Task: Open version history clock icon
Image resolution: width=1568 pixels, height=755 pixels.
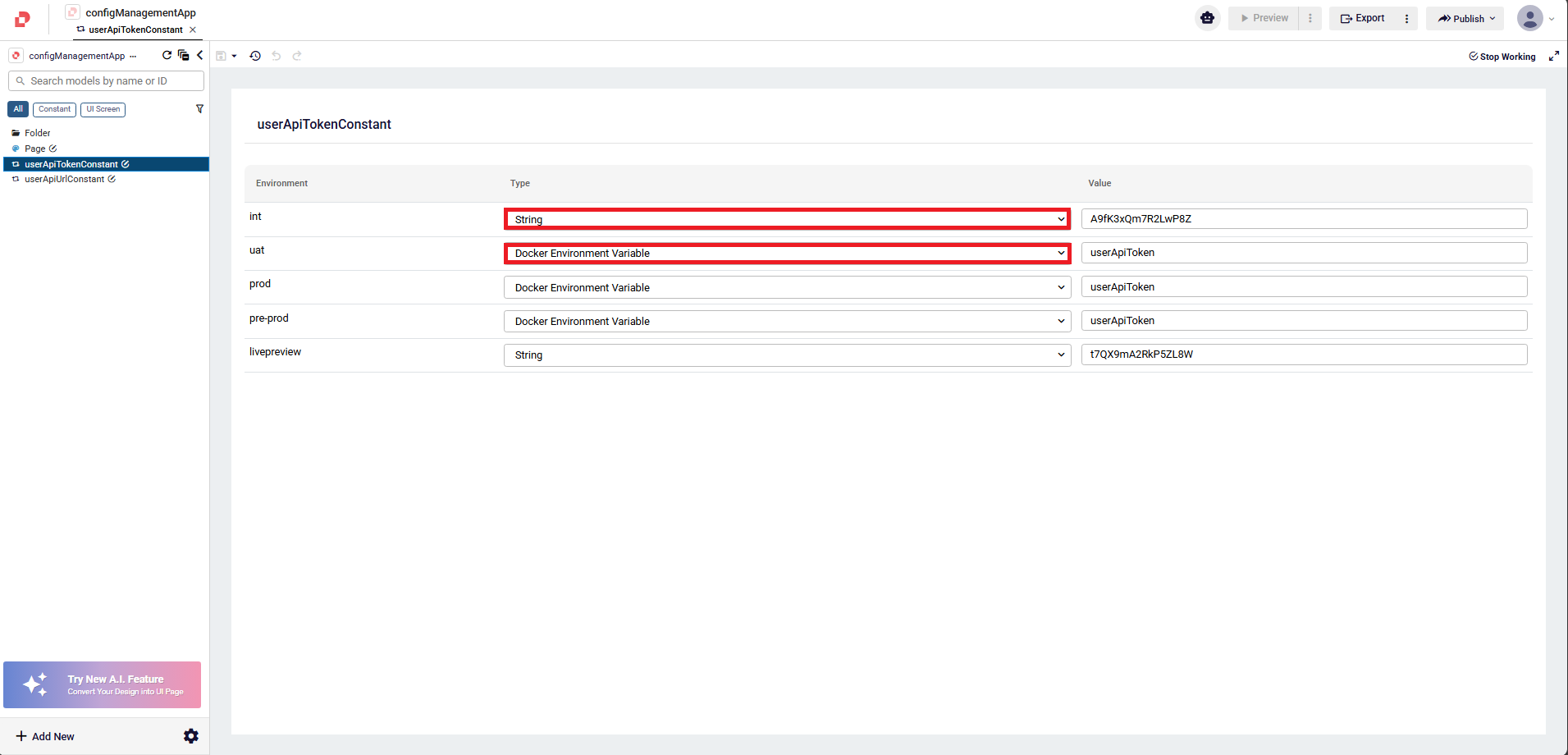Action: (255, 56)
